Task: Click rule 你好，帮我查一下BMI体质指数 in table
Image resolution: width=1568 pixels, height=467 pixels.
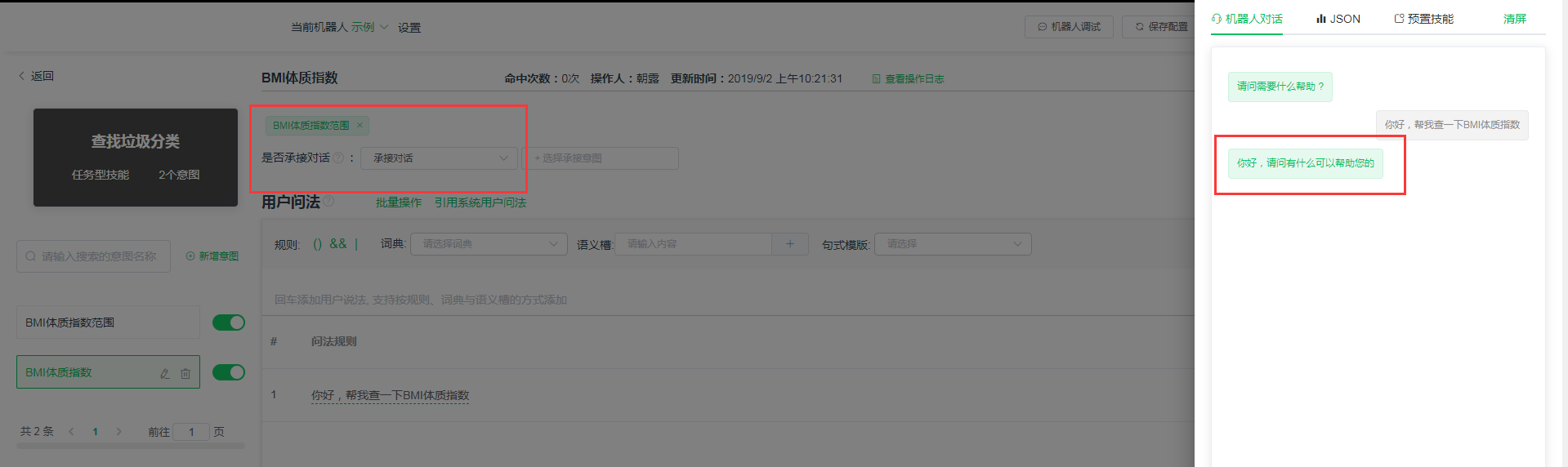Action: coord(390,395)
